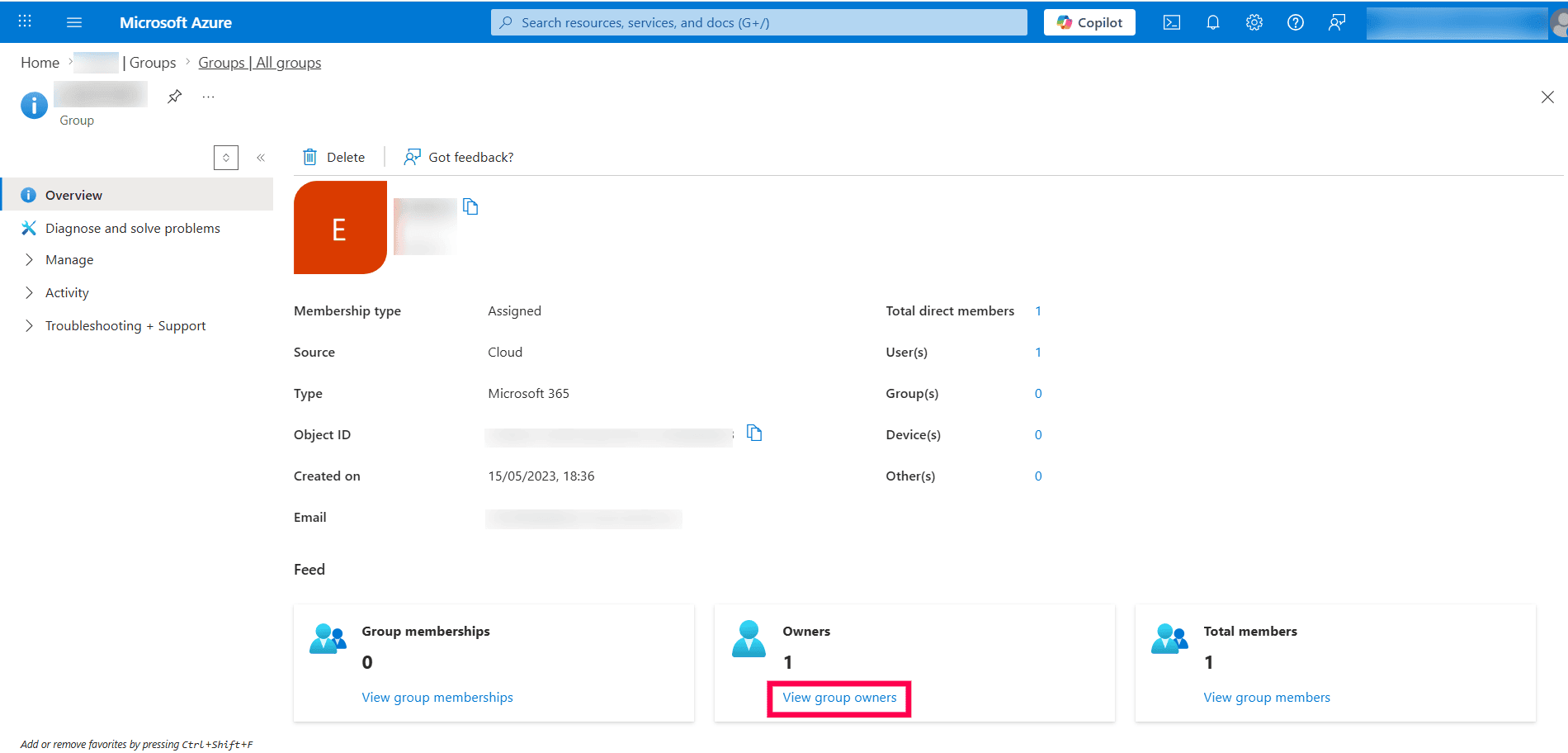Open the account profile area in header
This screenshot has height=753, width=1568.
click(1466, 22)
